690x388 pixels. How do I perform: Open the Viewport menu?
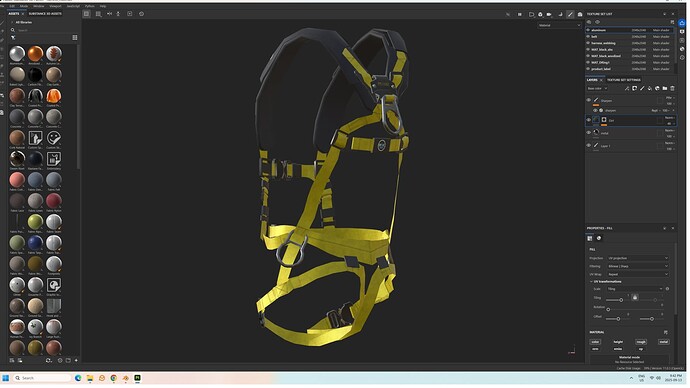[x=55, y=6]
